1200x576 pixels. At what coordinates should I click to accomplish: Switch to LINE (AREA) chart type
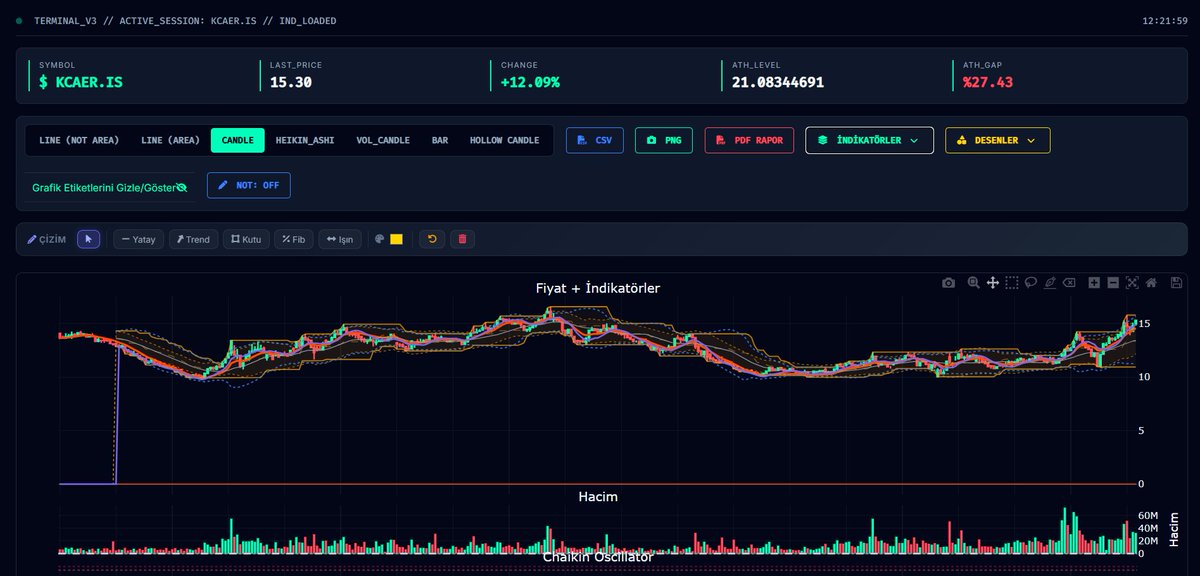[x=170, y=140]
